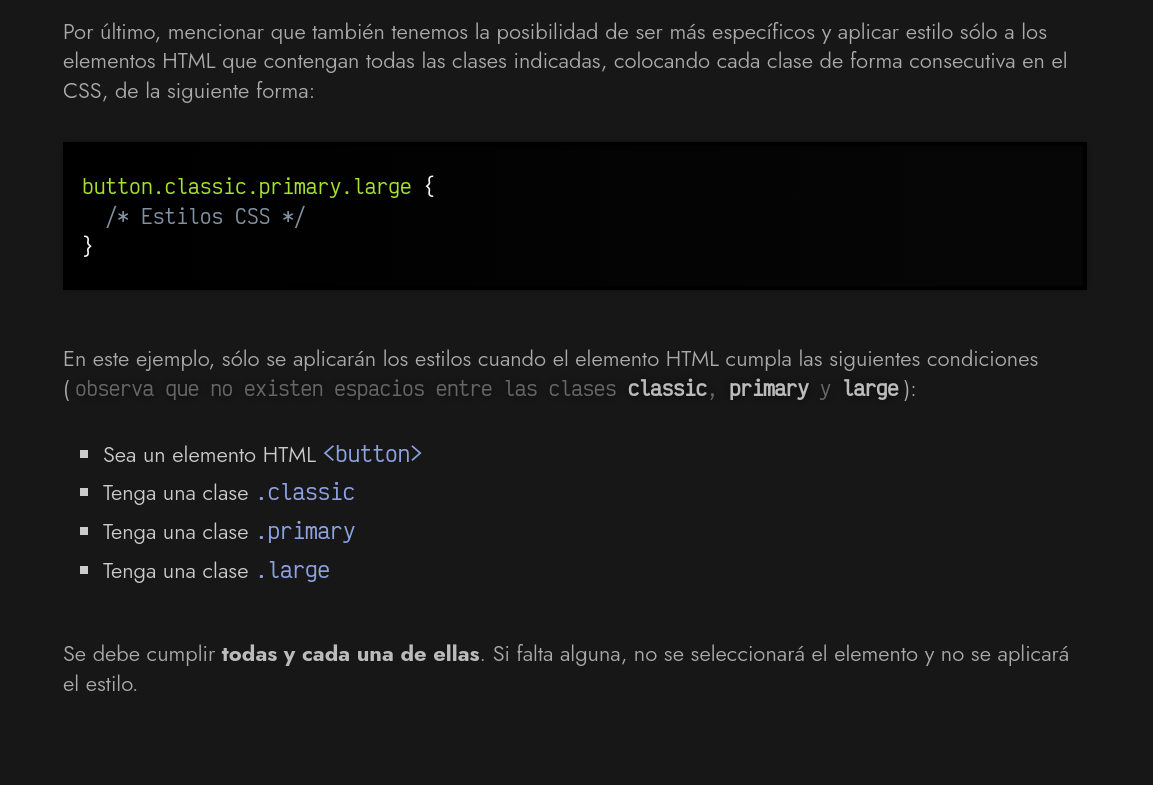Click bold word primary in the parenthetical note

[768, 389]
